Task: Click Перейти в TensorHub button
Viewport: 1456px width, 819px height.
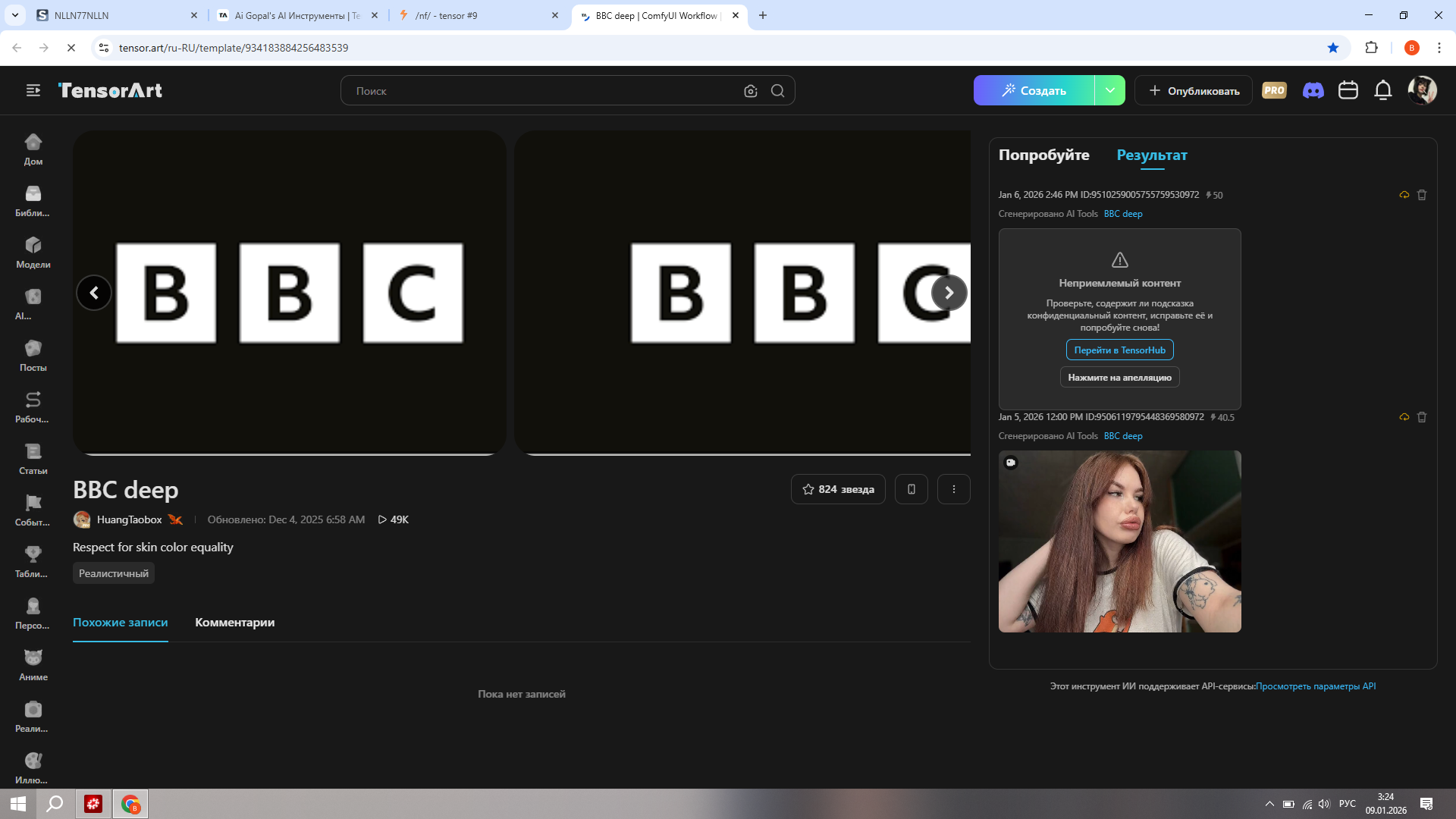Action: 1119,350
